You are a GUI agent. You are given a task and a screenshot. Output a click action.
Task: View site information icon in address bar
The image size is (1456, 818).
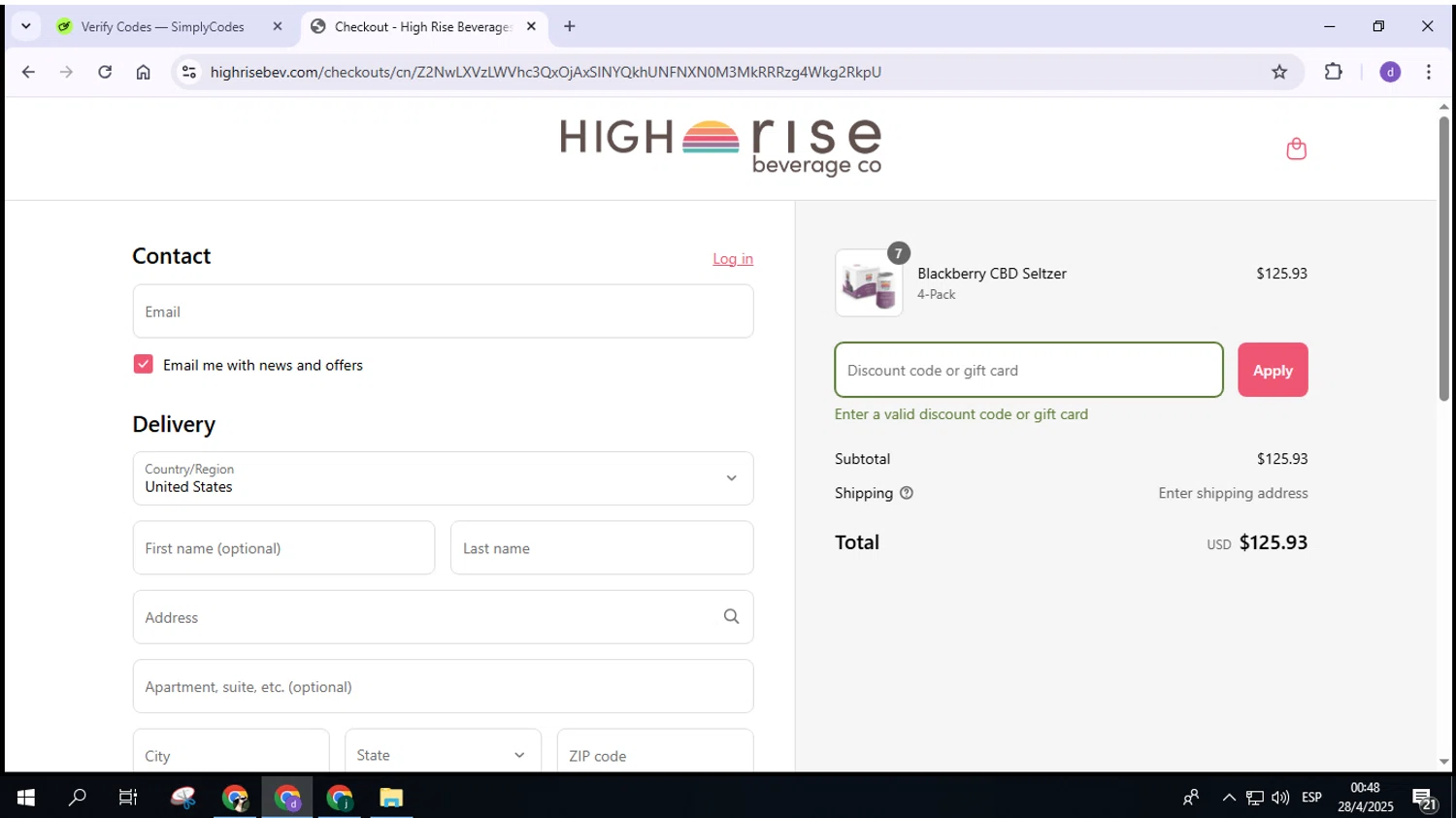[x=189, y=72]
